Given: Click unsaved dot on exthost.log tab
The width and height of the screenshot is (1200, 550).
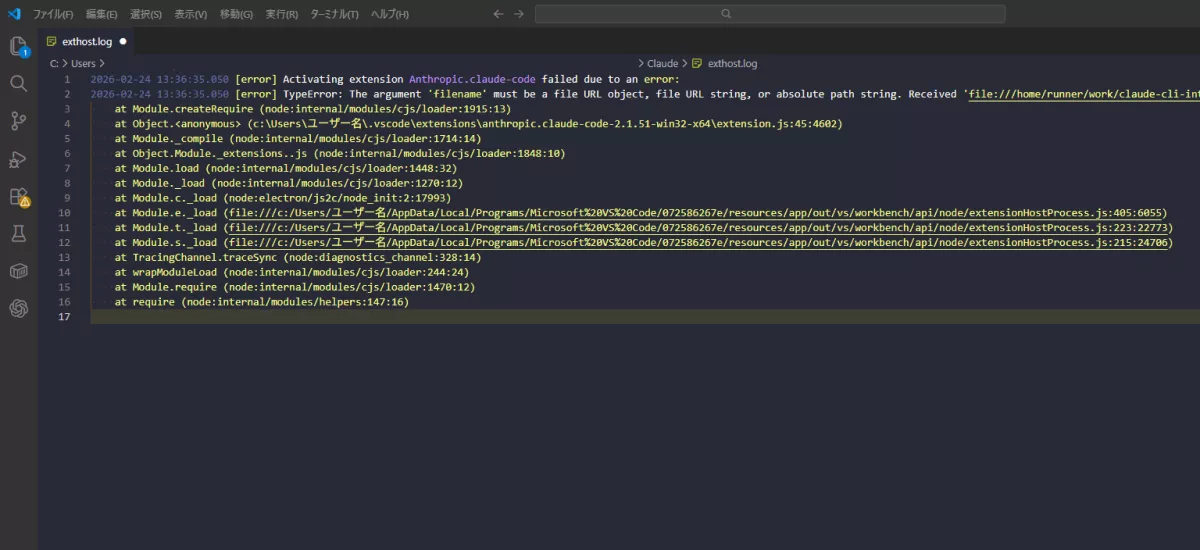Looking at the screenshot, I should (123, 42).
